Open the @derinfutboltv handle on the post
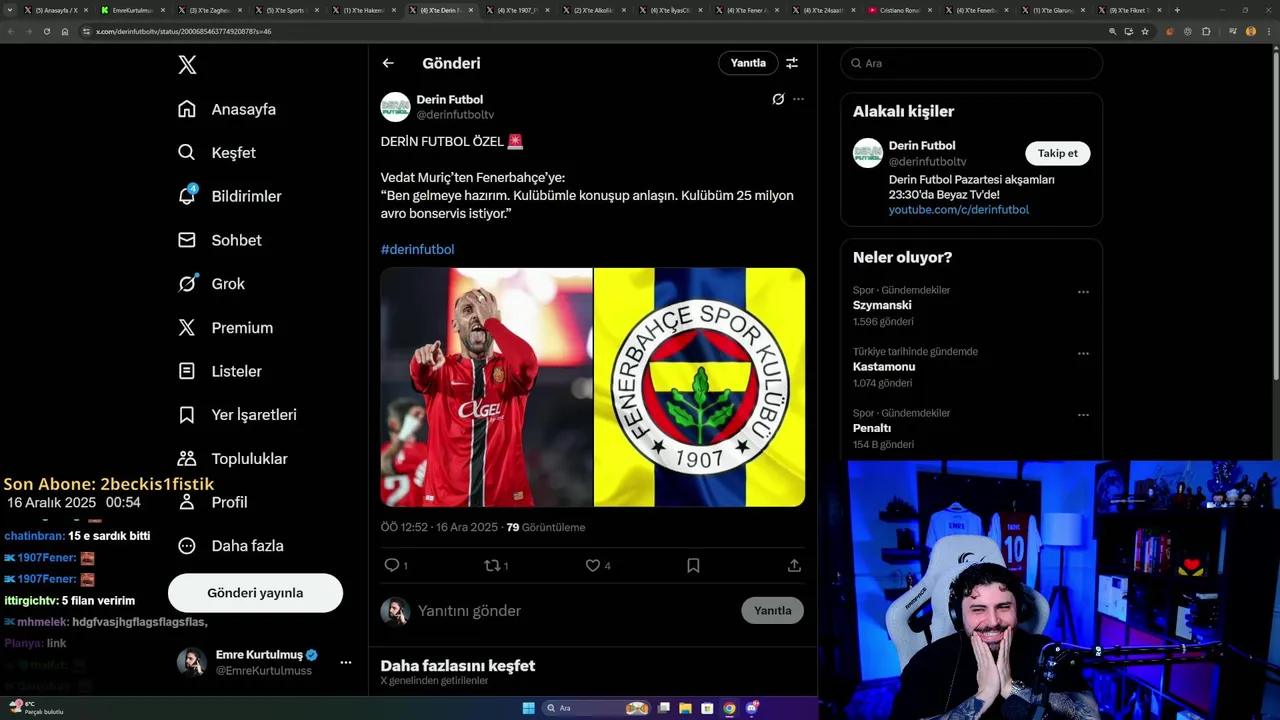 [x=455, y=115]
